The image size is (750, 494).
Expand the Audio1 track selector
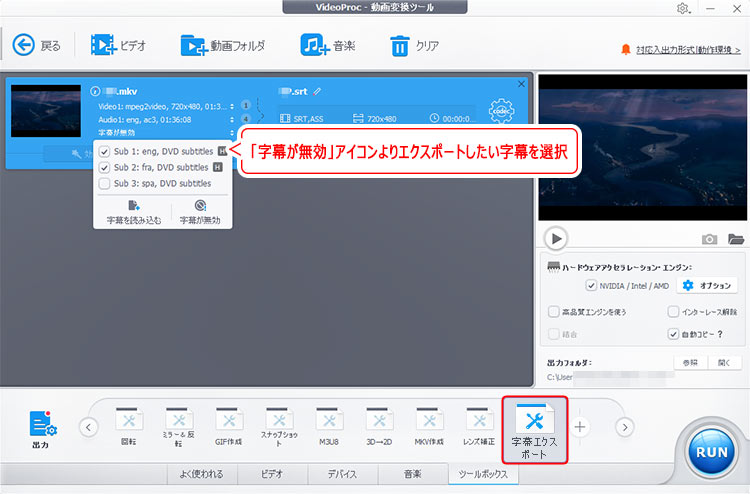tap(232, 120)
